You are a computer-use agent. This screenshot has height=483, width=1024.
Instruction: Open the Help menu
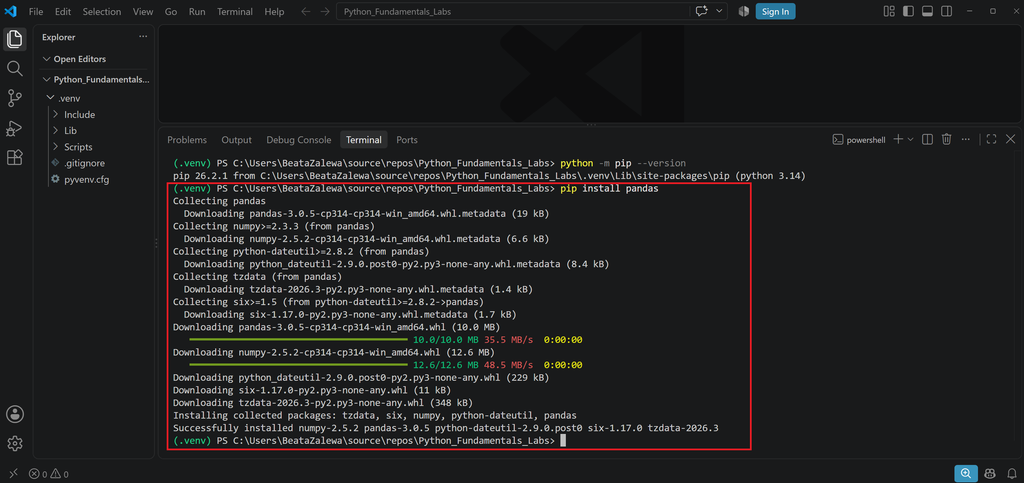tap(274, 12)
